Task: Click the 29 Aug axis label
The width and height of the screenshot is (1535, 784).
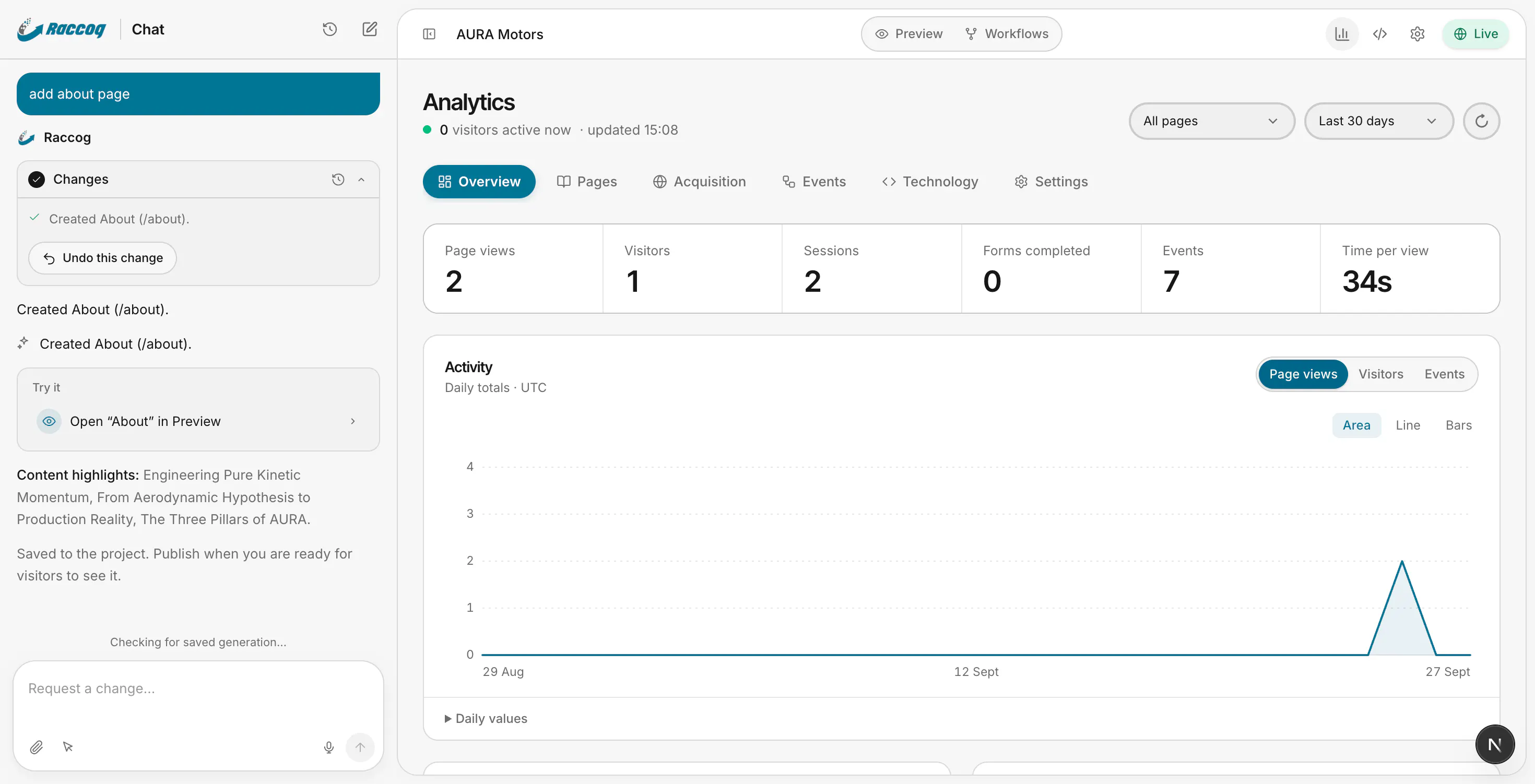Action: click(503, 671)
